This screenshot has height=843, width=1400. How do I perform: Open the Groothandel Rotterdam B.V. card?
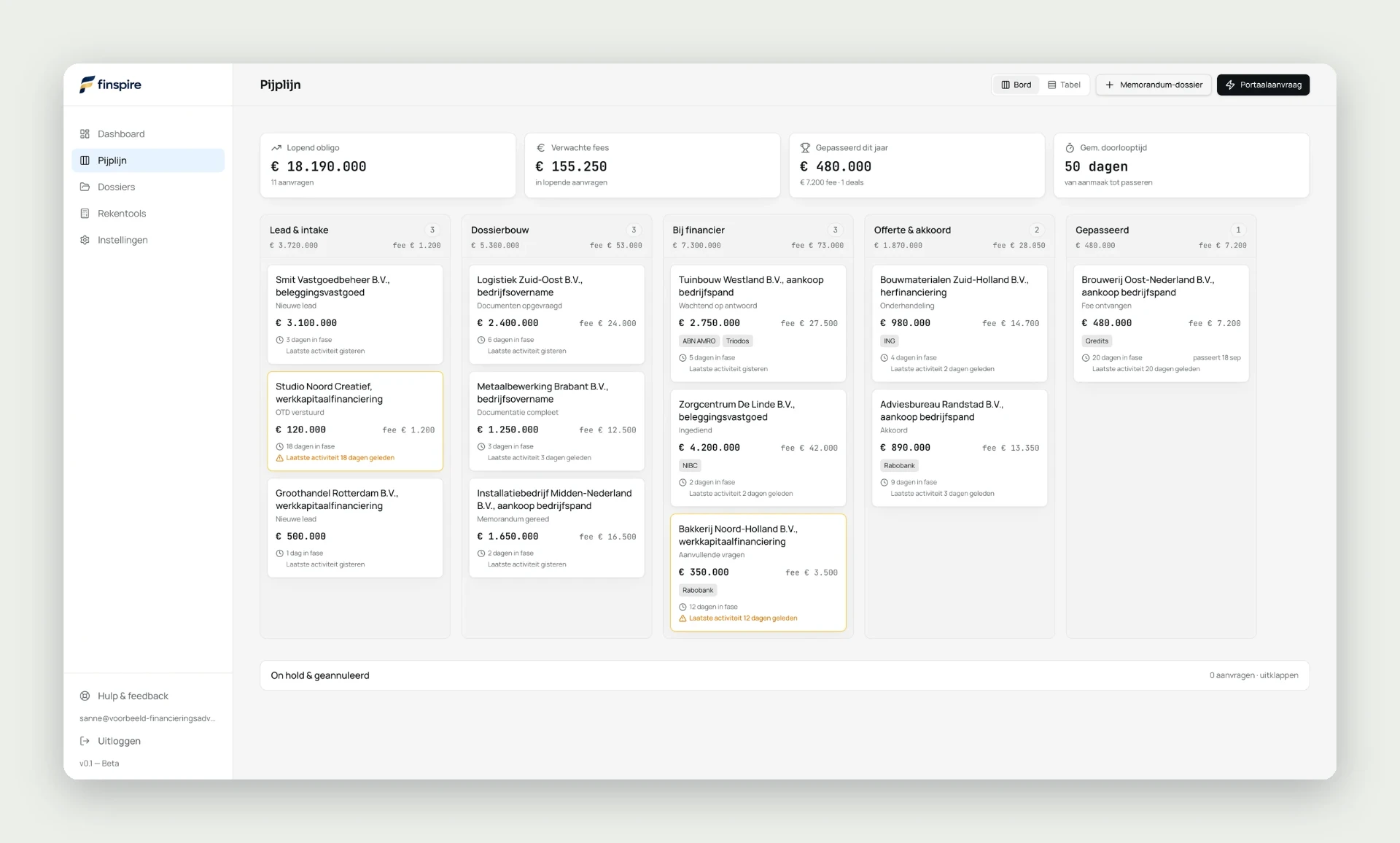(355, 528)
